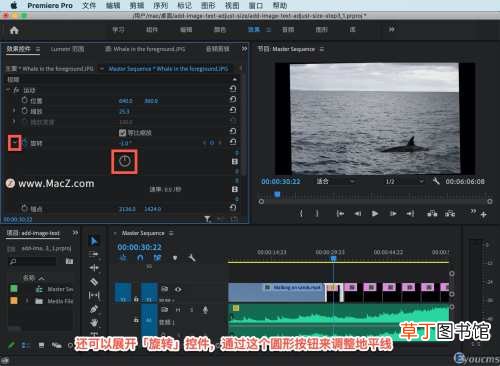Select the Track Select Forward tool
The height and width of the screenshot is (366, 500).
(x=94, y=254)
